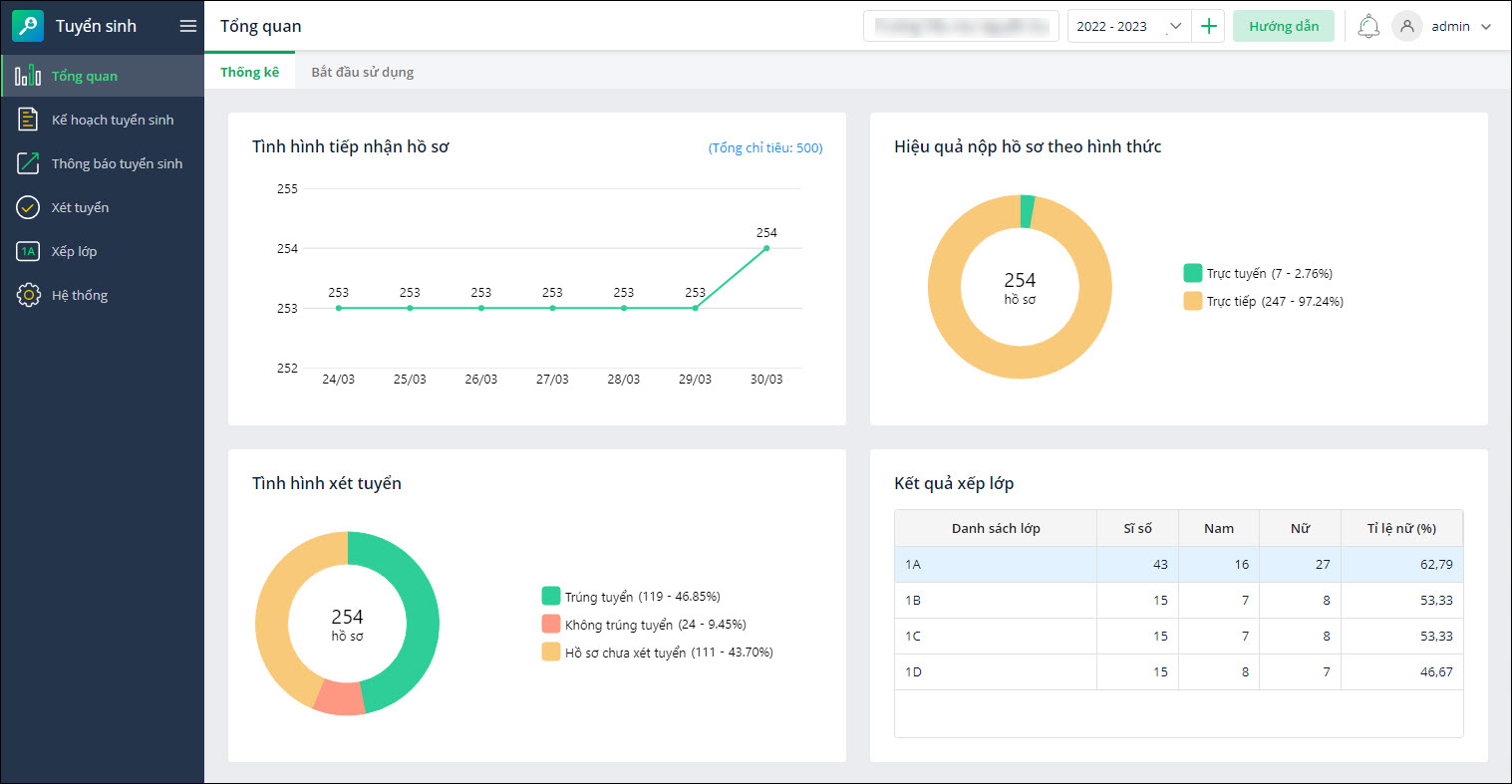The width and height of the screenshot is (1512, 784).
Task: Click the green plus icon beside school year
Action: pyautogui.click(x=1209, y=27)
